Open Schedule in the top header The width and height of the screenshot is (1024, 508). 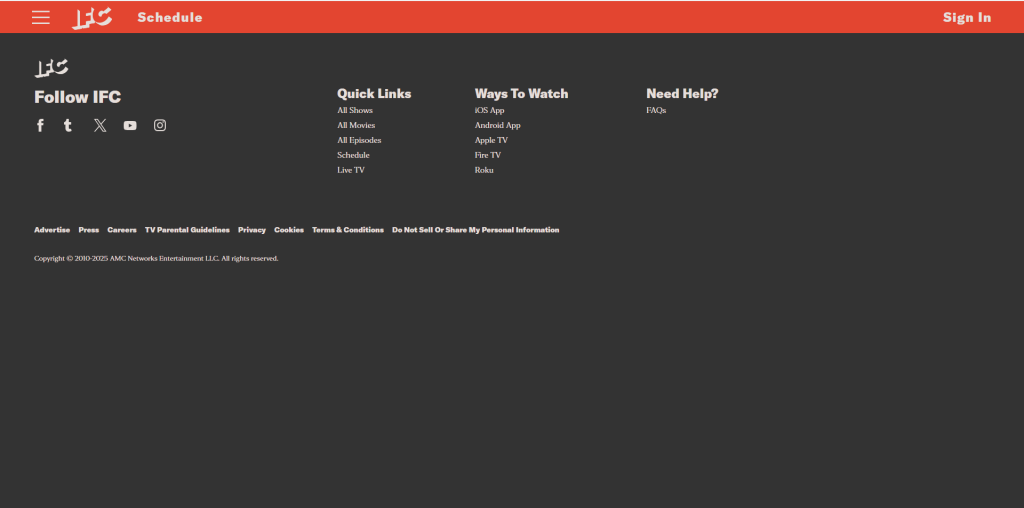tap(170, 18)
